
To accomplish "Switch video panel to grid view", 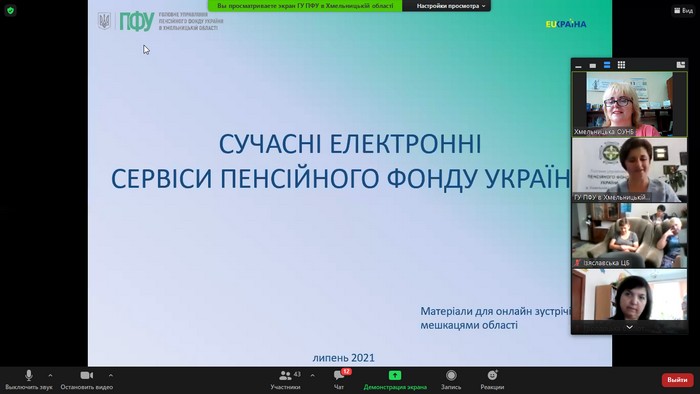I will [x=621, y=65].
